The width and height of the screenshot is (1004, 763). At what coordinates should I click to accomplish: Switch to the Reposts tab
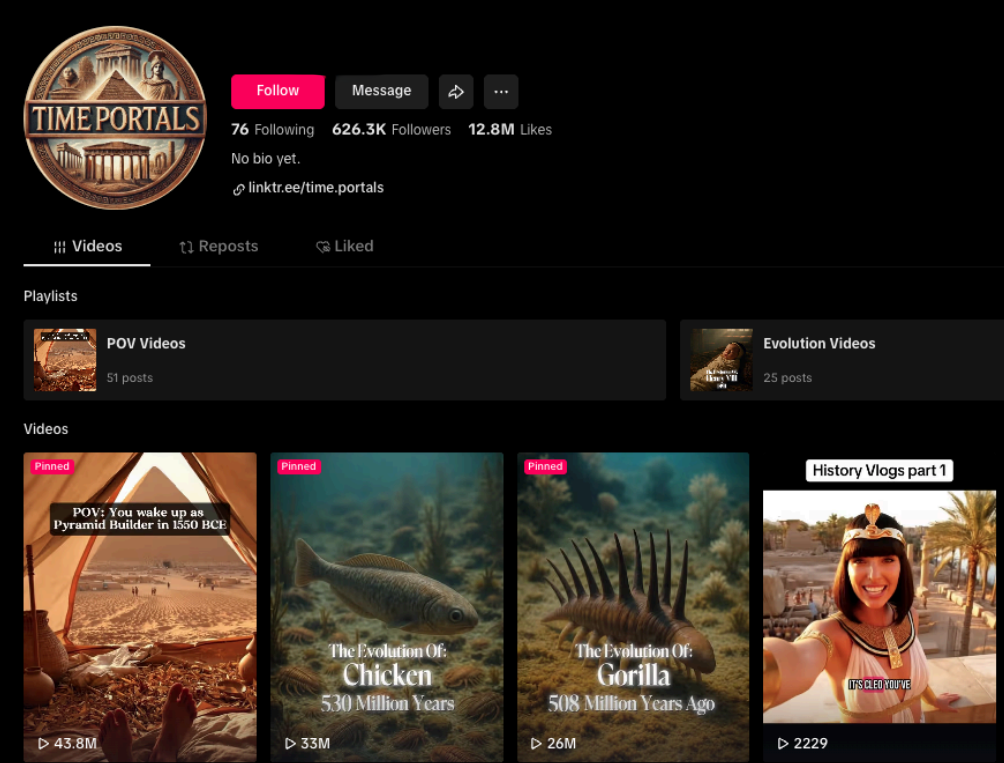(x=218, y=246)
